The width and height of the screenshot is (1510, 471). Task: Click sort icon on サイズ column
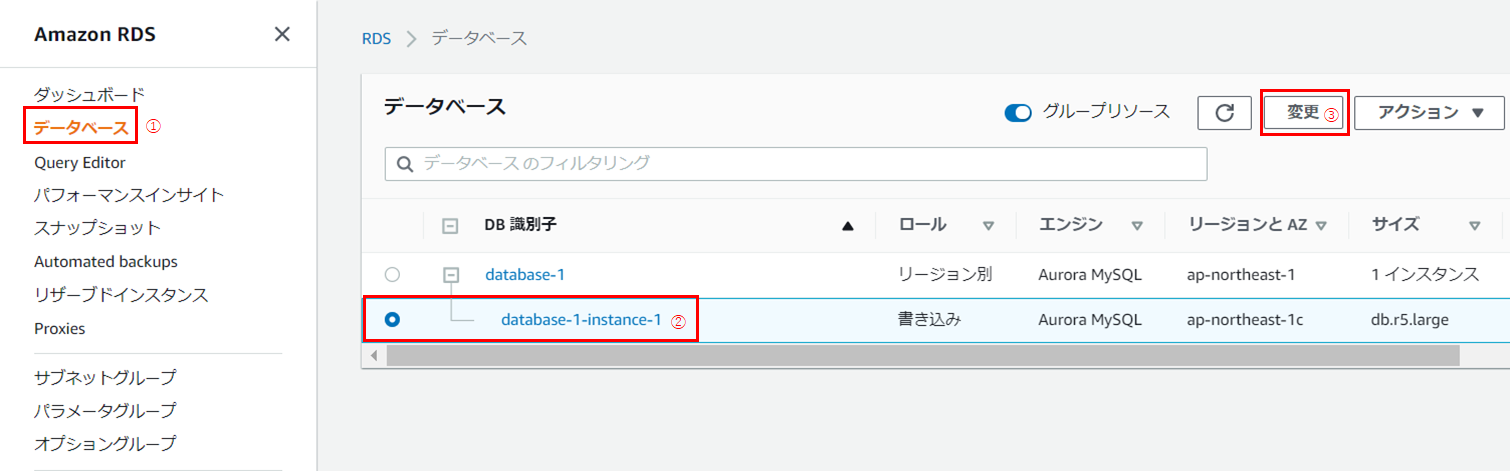[x=1475, y=226]
